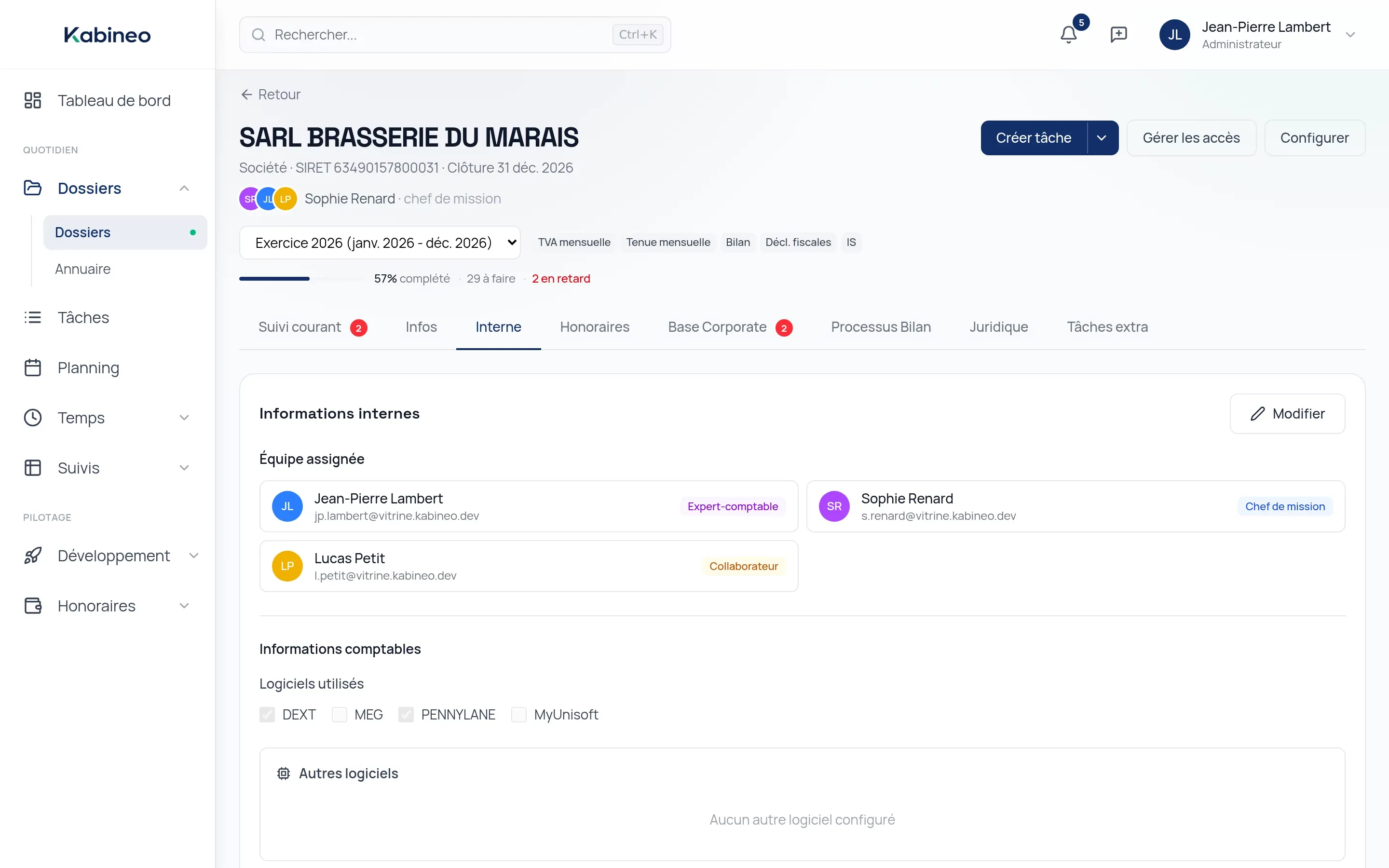This screenshot has width=1389, height=868.
Task: Click the Modifier button
Action: 1287,414
